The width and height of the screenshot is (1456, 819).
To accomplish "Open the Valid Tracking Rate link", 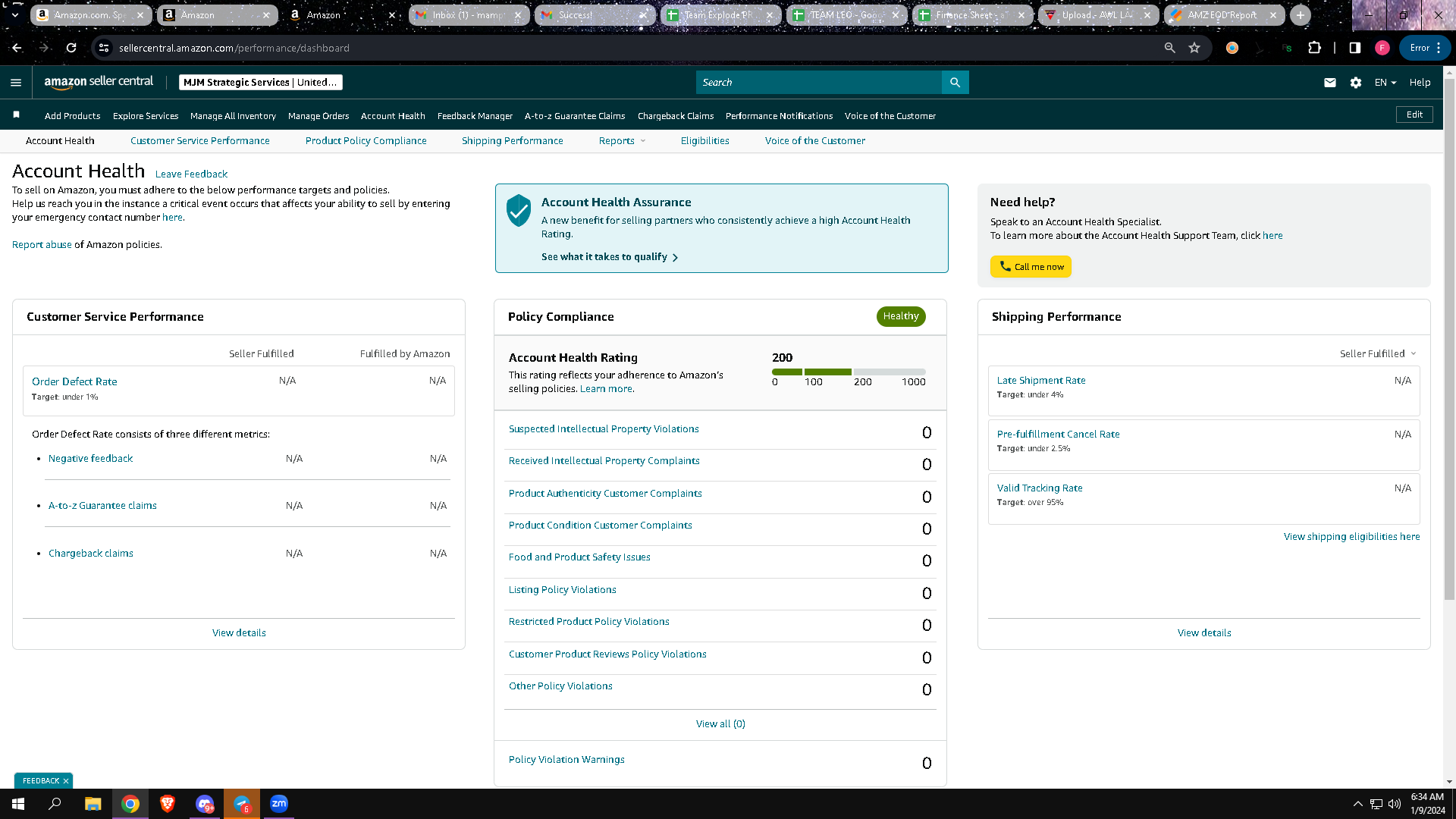I will 1040,488.
